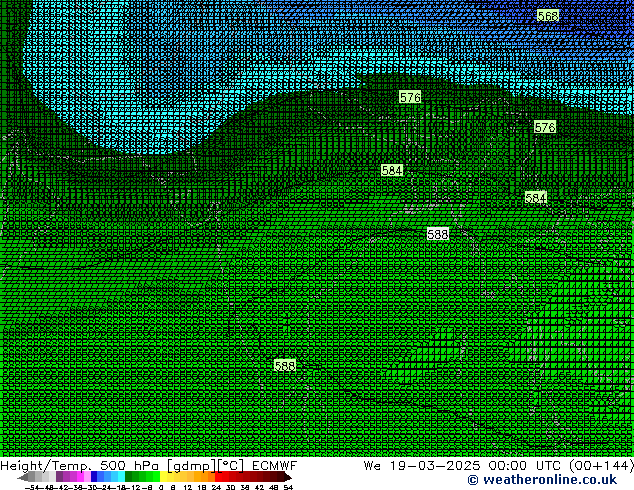Pick the cyan legend swatch at -18

(121, 476)
